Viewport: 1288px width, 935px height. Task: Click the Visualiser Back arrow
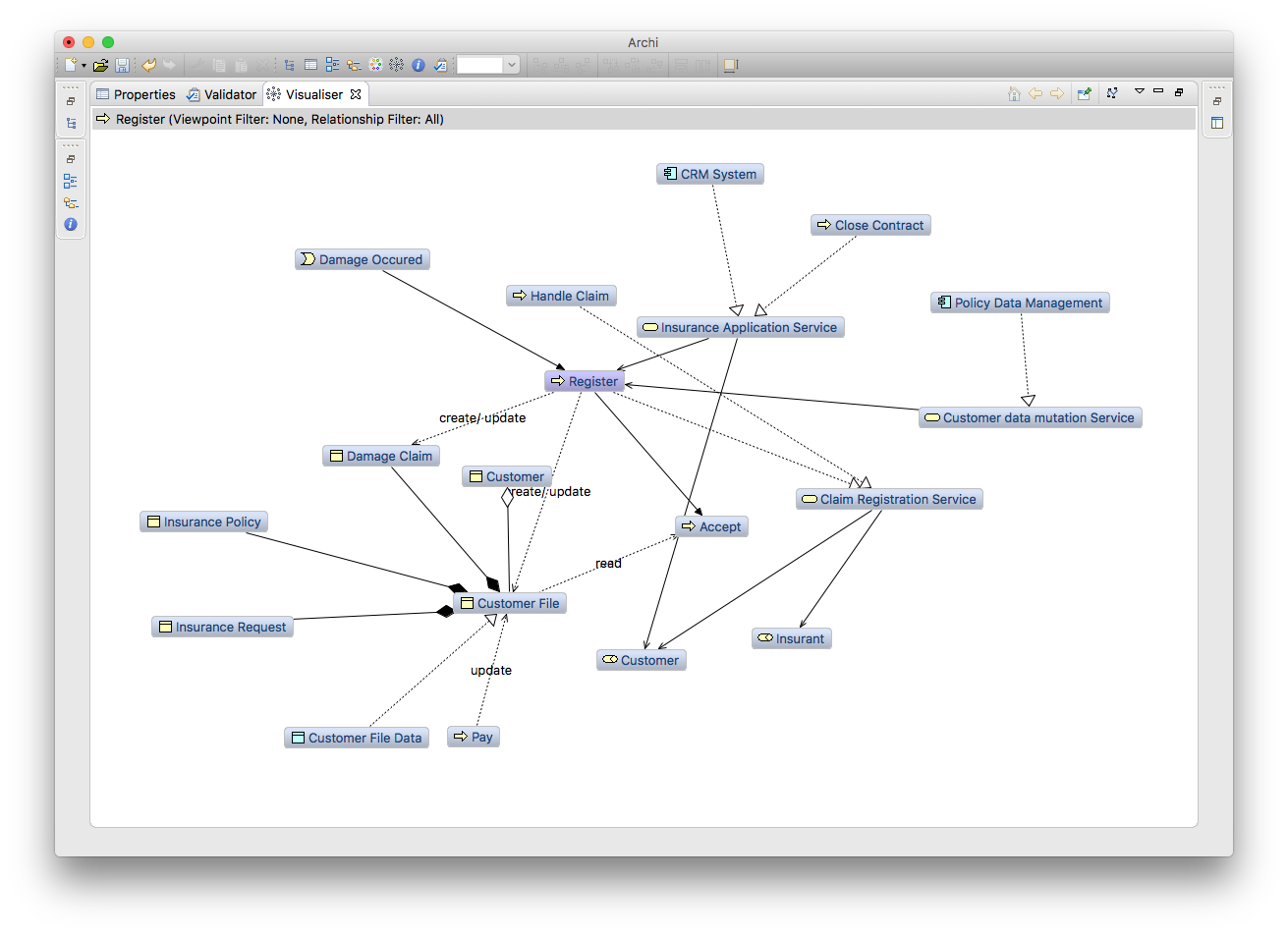pyautogui.click(x=1036, y=93)
